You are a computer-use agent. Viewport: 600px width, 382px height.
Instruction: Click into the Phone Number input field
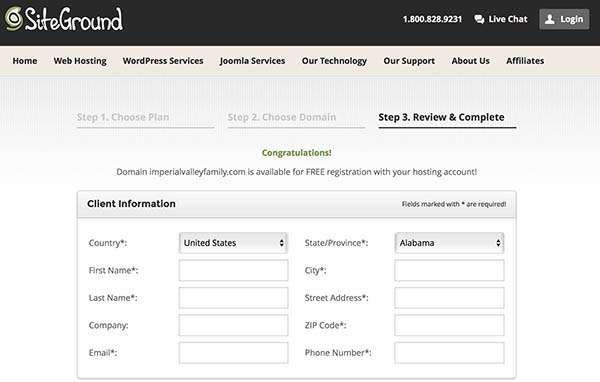coord(449,353)
